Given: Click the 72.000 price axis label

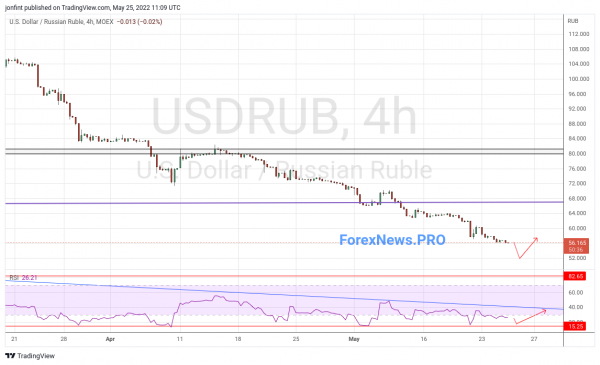Looking at the screenshot, I should tap(577, 183).
